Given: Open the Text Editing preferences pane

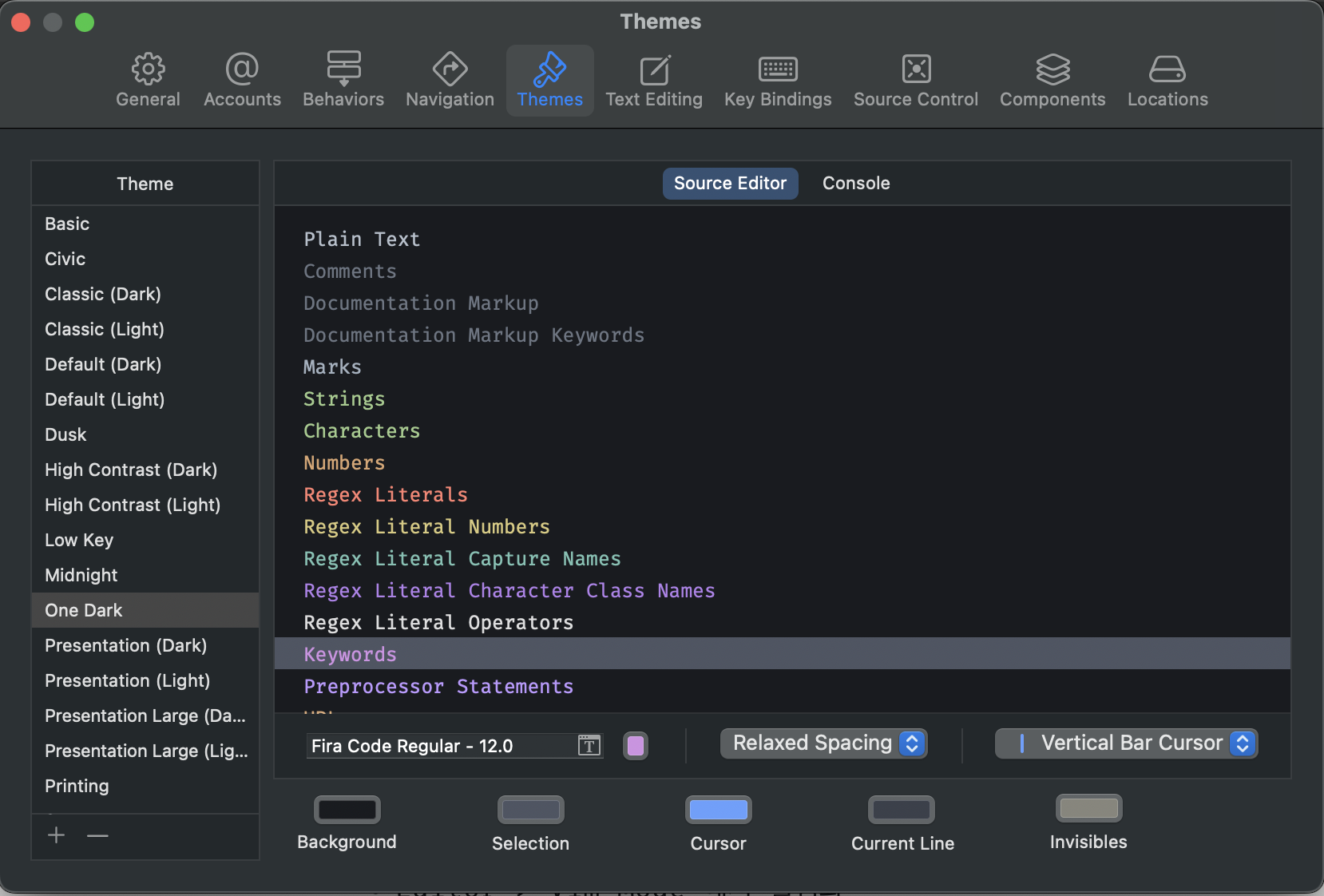Looking at the screenshot, I should click(654, 80).
